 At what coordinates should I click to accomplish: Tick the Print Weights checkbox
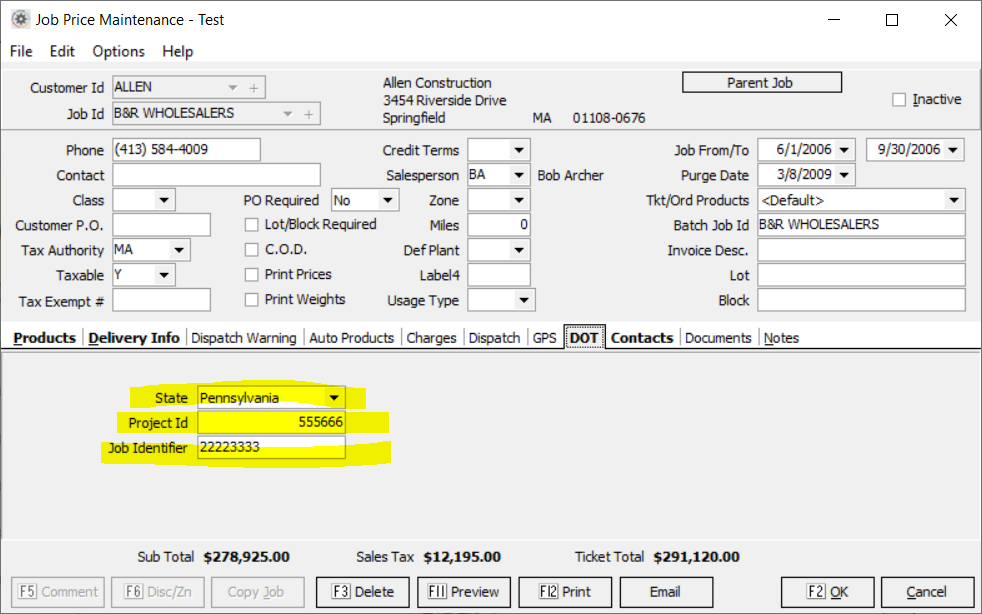click(x=252, y=300)
